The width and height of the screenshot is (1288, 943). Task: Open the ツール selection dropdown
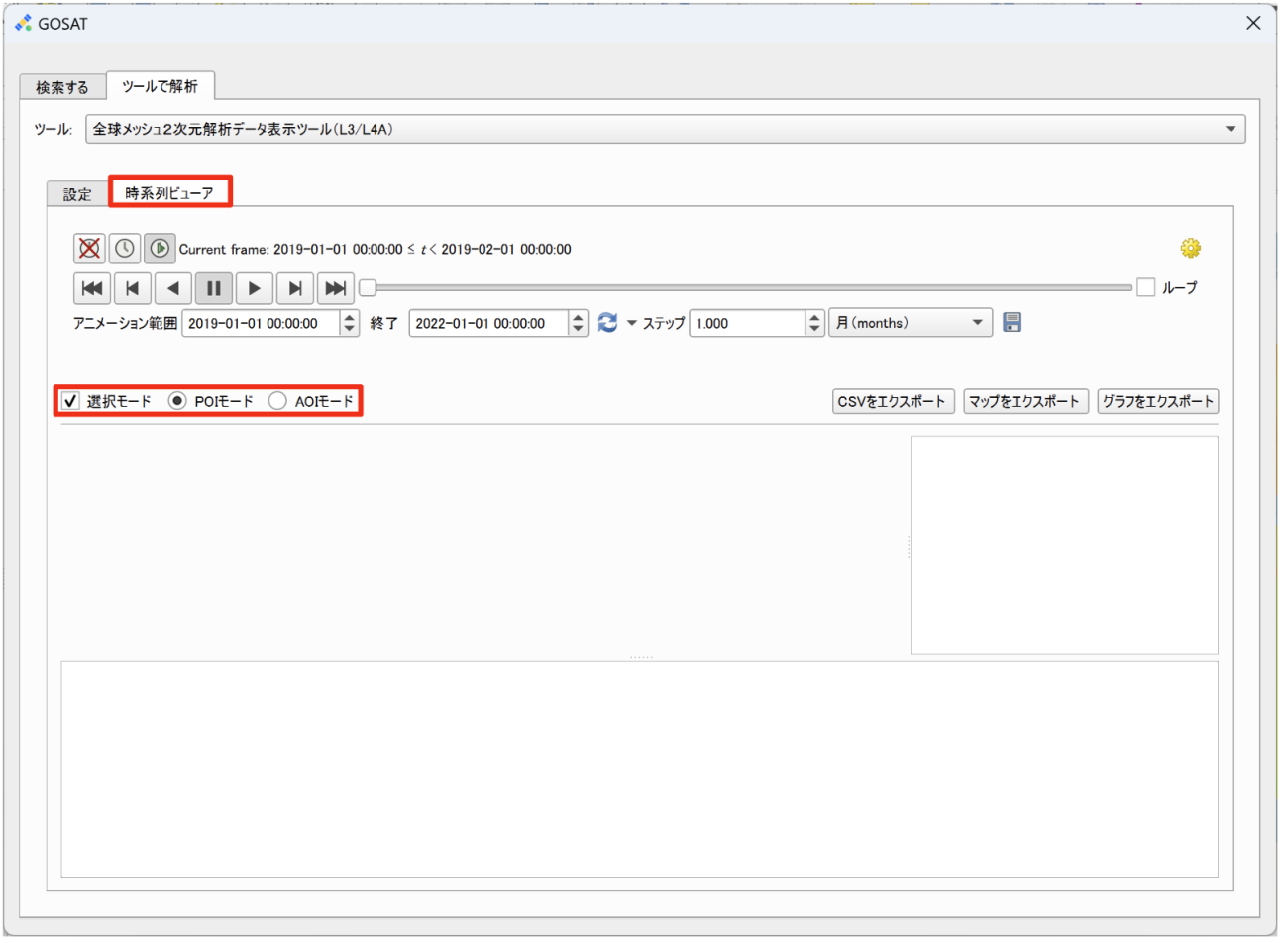click(1230, 129)
